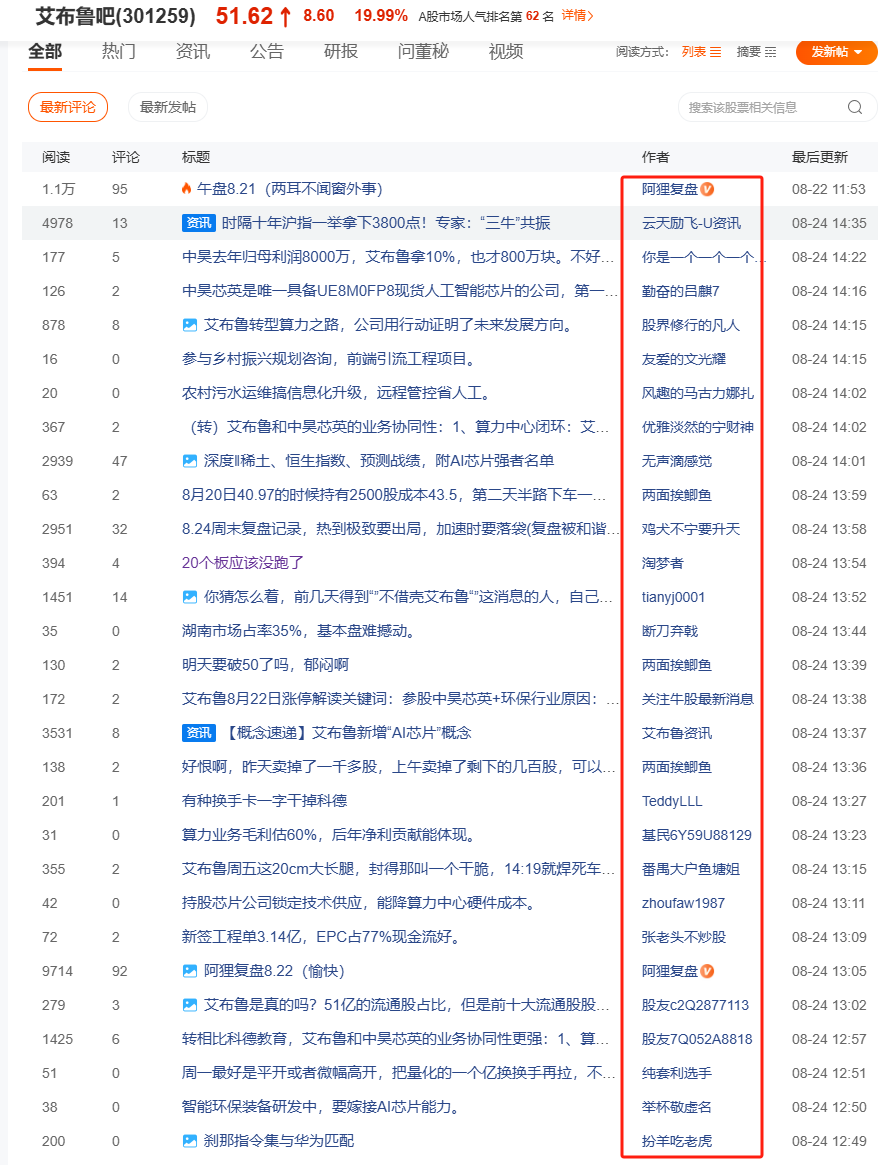878x1165 pixels.
Task: Click timestamp 08-24 14:35
Action: click(x=829, y=223)
